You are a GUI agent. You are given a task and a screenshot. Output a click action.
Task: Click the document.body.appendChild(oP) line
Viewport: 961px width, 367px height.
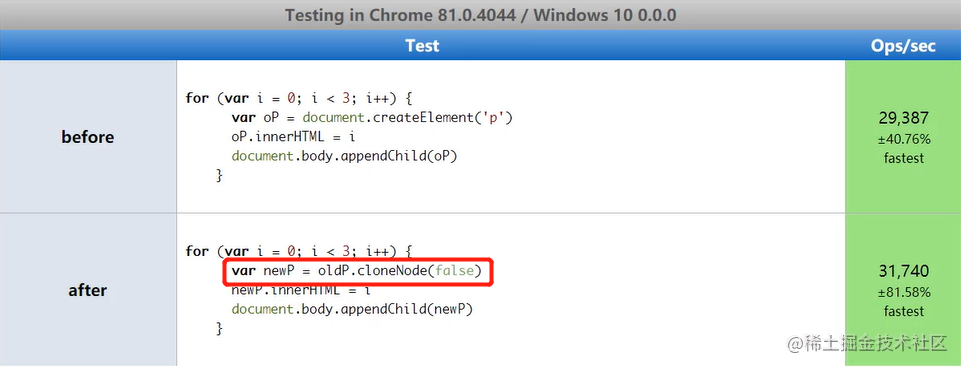344,156
